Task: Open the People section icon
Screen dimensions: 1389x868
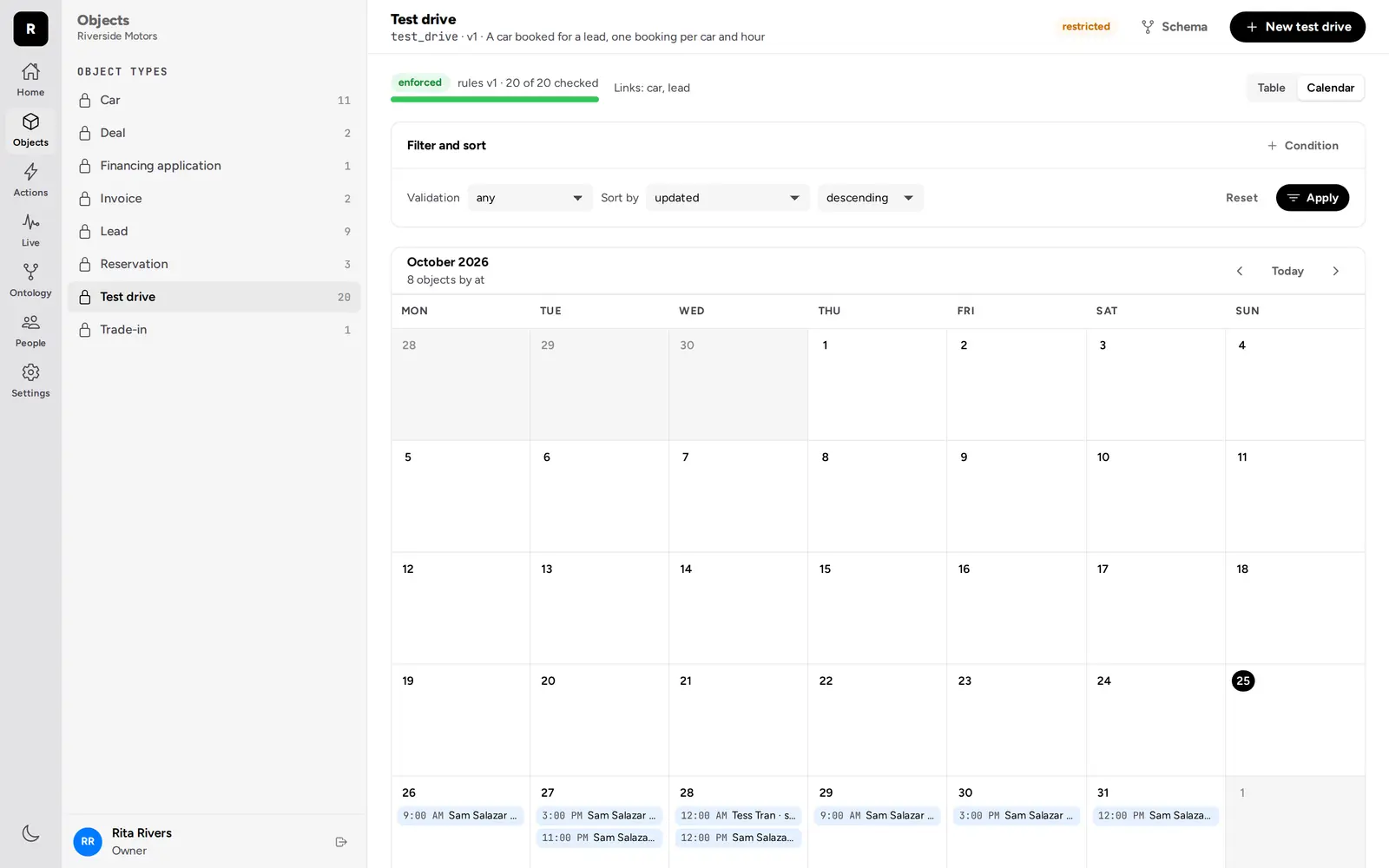Action: click(30, 331)
